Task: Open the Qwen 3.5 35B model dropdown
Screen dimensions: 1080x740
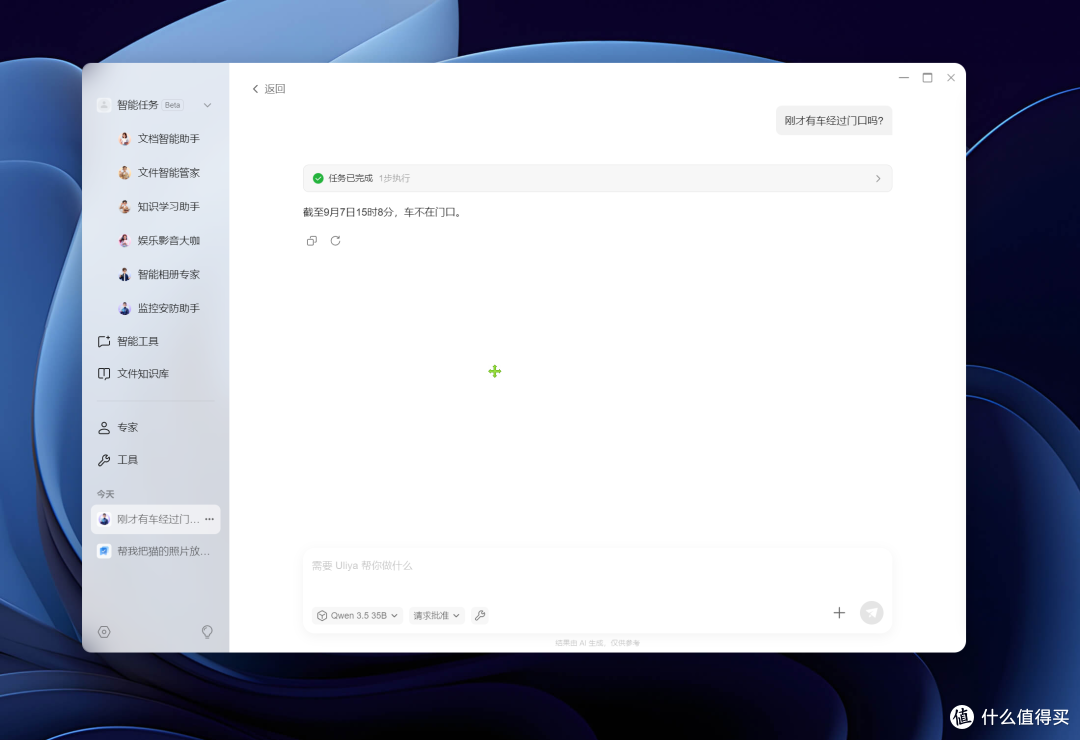Action: tap(357, 615)
